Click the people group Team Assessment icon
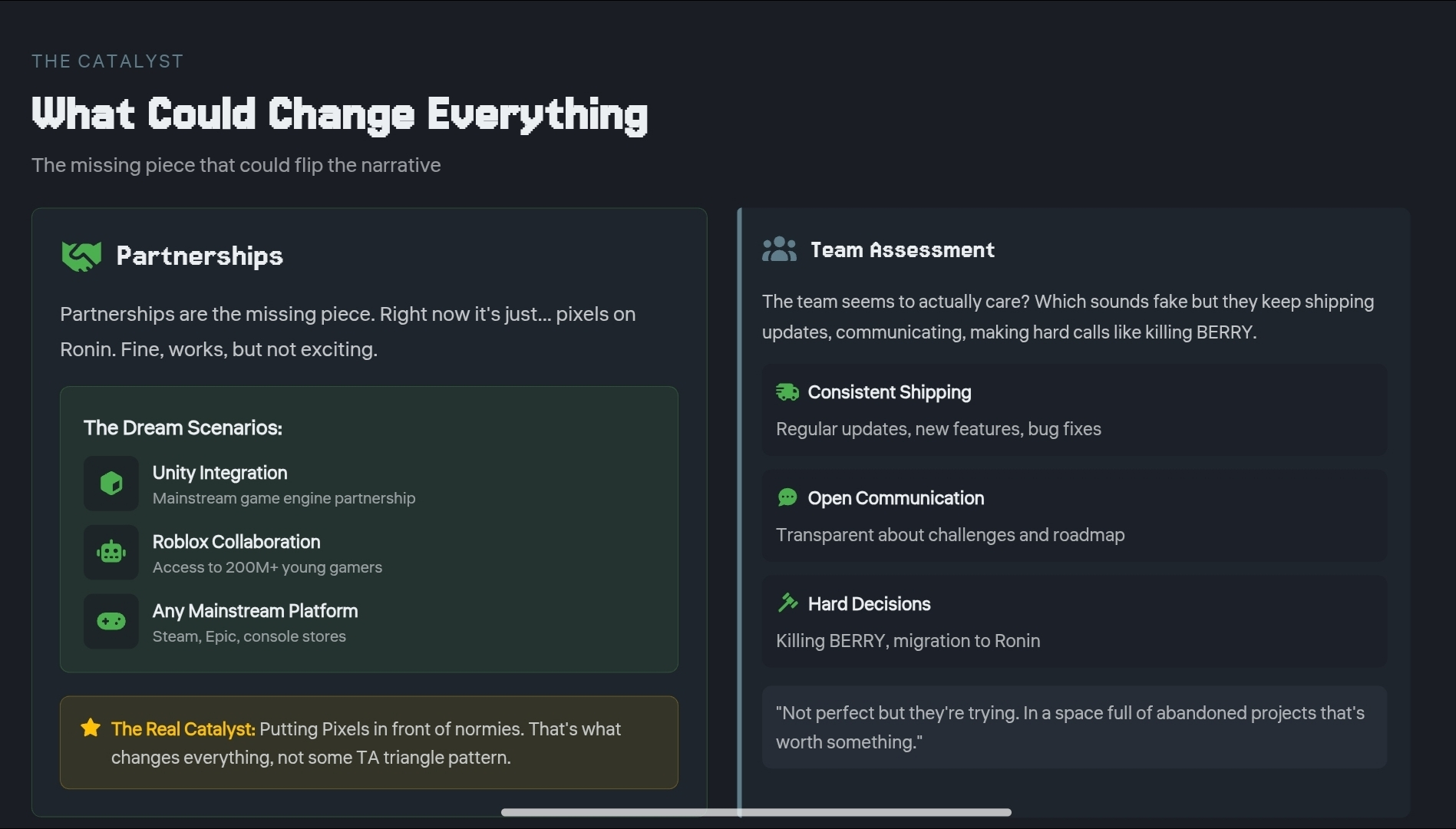The width and height of the screenshot is (1456, 829). coord(779,249)
